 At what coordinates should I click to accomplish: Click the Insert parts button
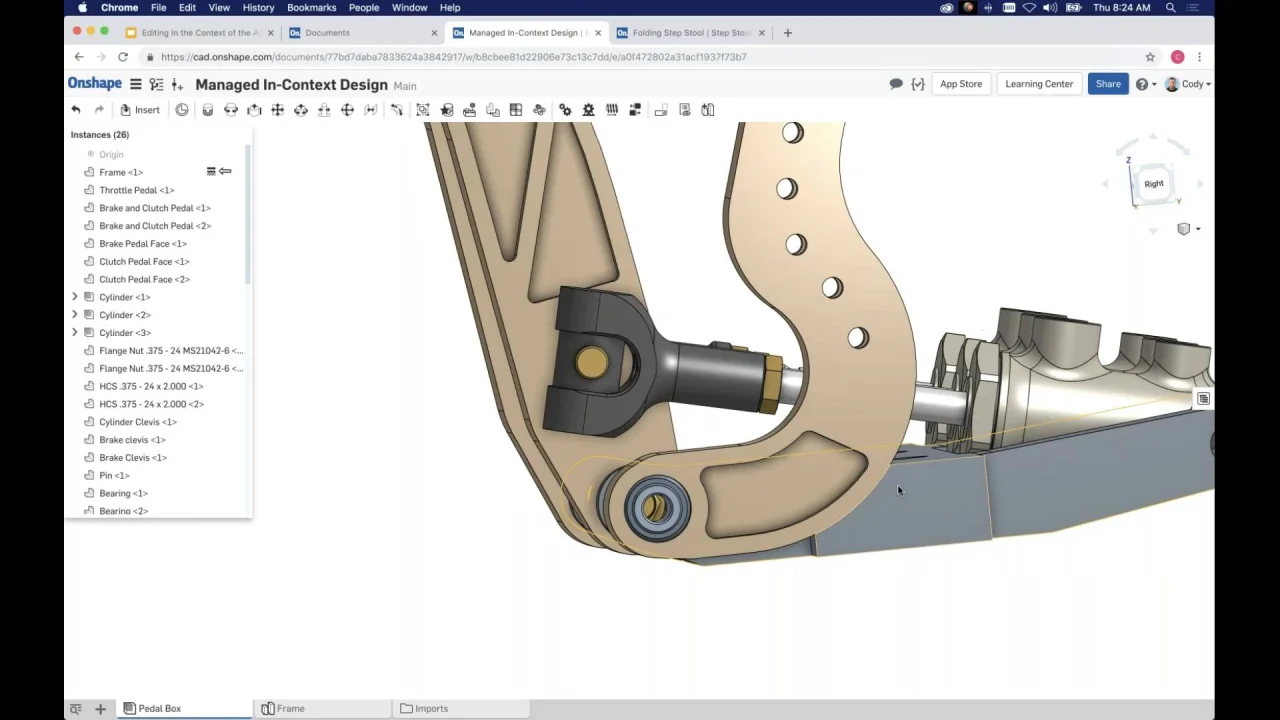coord(140,110)
